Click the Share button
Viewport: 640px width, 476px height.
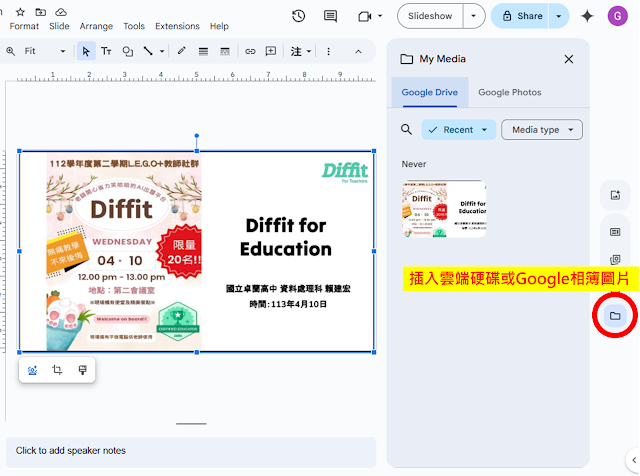(520, 16)
